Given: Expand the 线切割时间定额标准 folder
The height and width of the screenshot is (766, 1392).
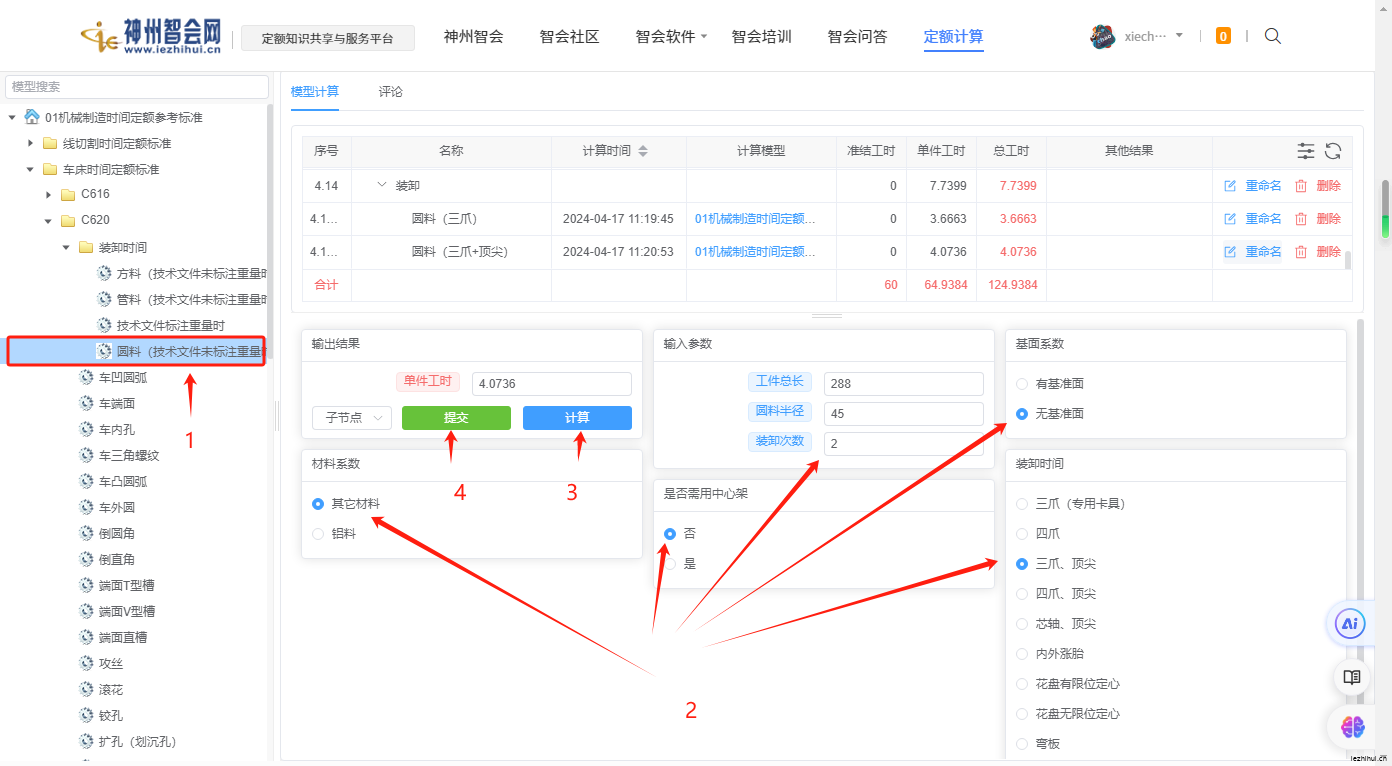Looking at the screenshot, I should [30, 143].
